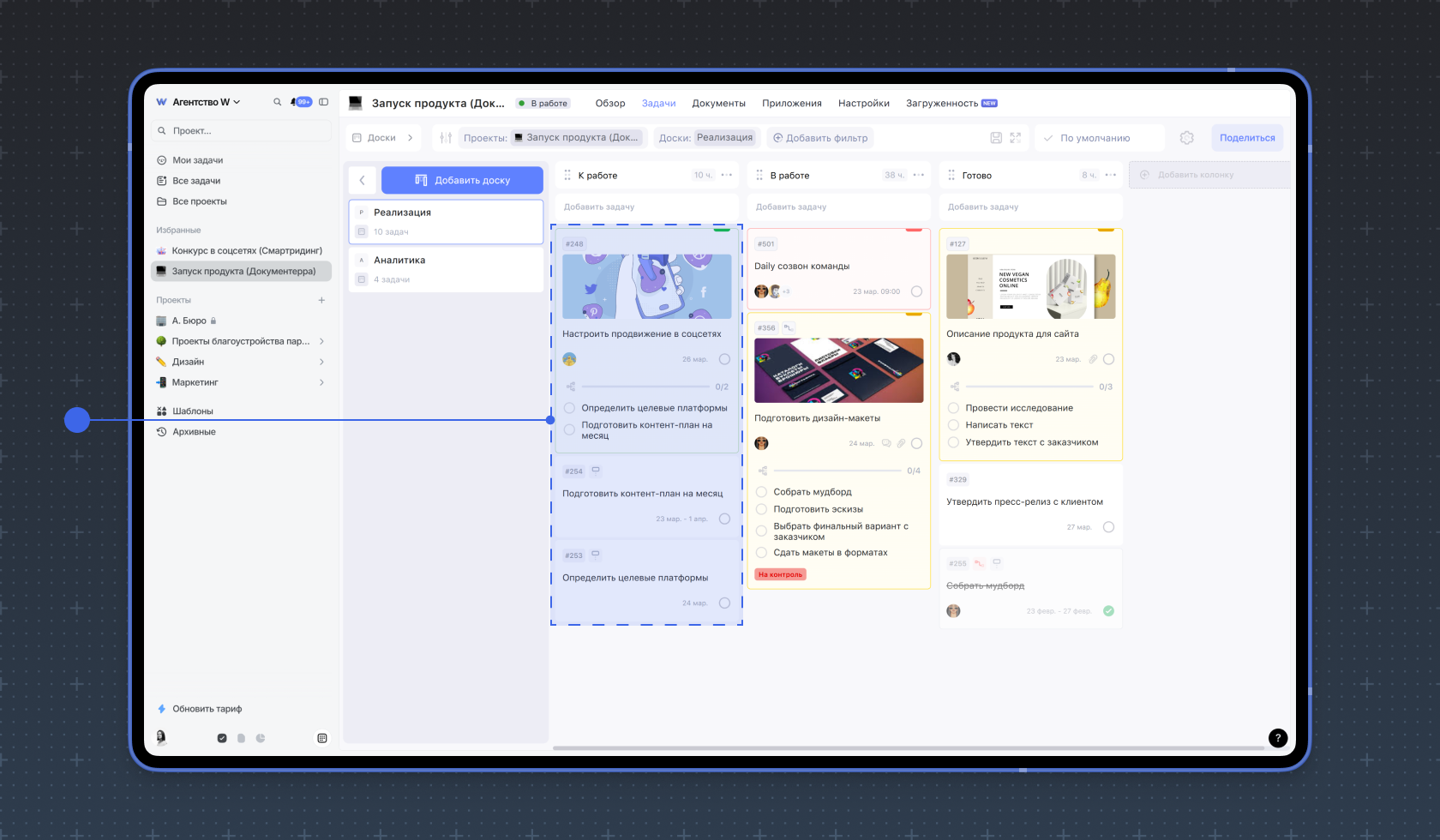Click the search magnifier icon in sidebar header

[277, 102]
